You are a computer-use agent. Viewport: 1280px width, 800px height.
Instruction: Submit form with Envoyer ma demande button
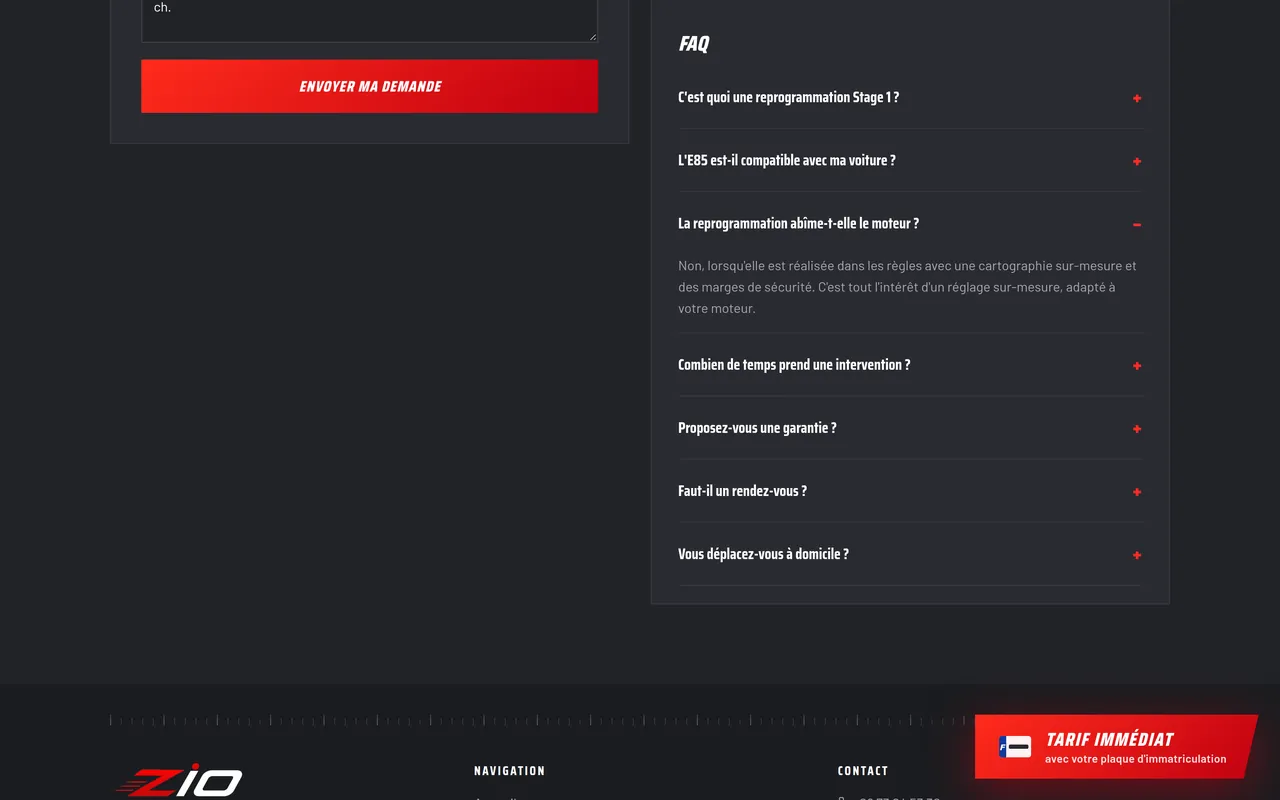pos(369,86)
